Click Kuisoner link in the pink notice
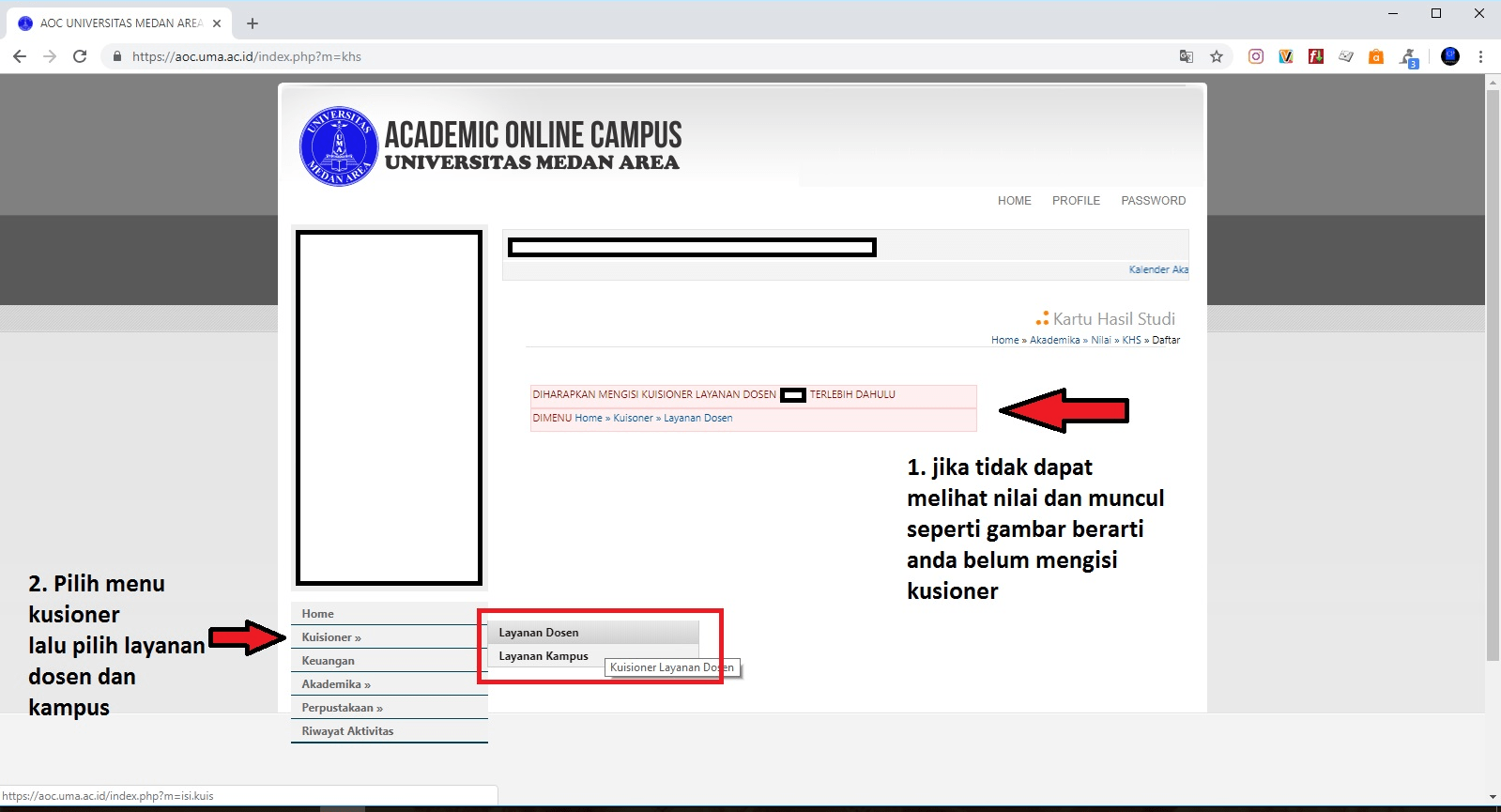1501x812 pixels. click(633, 418)
